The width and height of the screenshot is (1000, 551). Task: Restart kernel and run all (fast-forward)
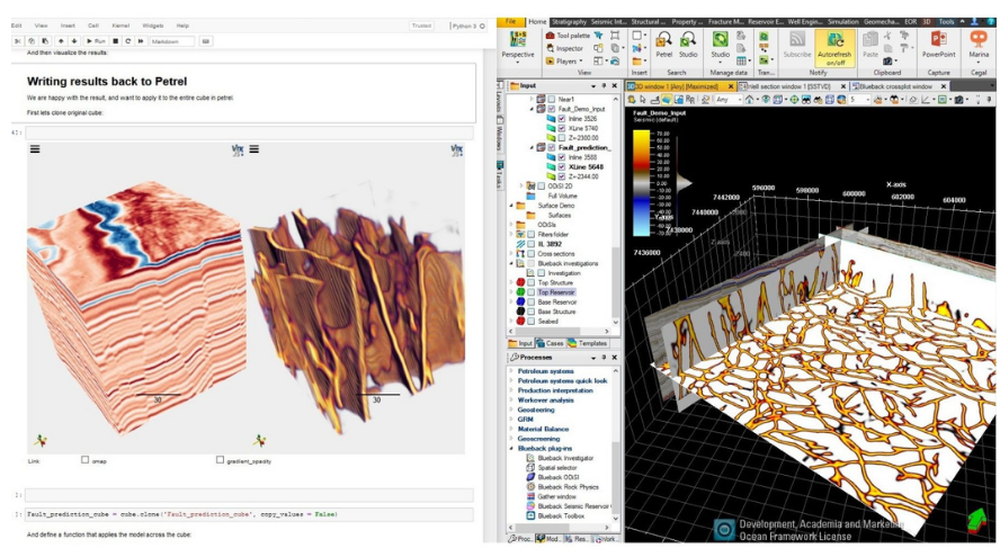141,41
